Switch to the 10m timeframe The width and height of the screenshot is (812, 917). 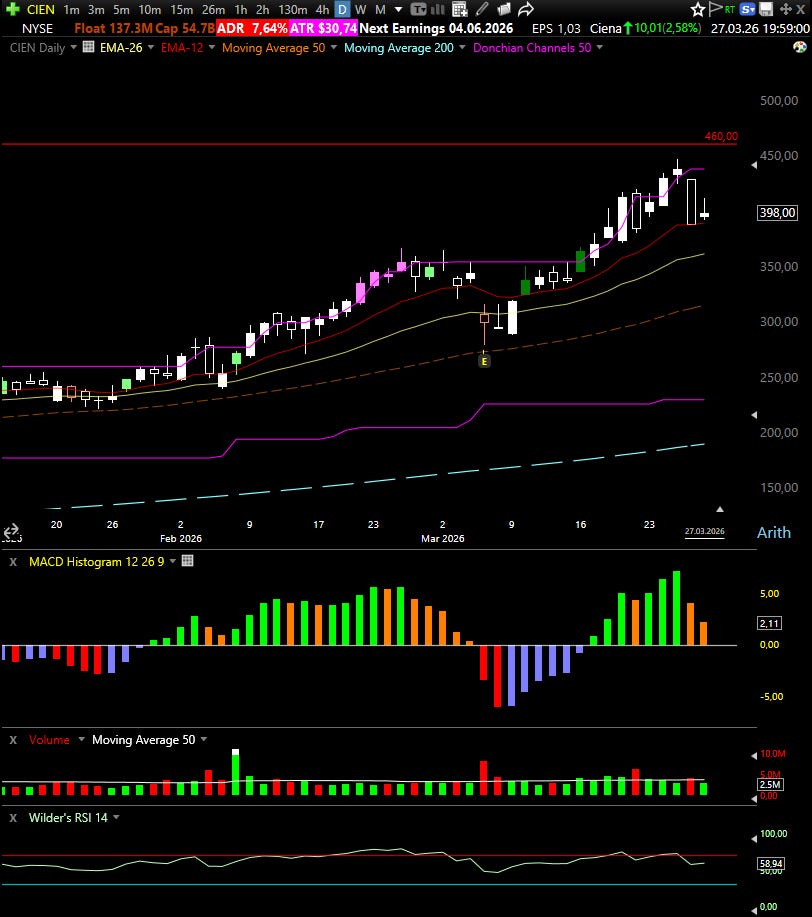pyautogui.click(x=150, y=9)
